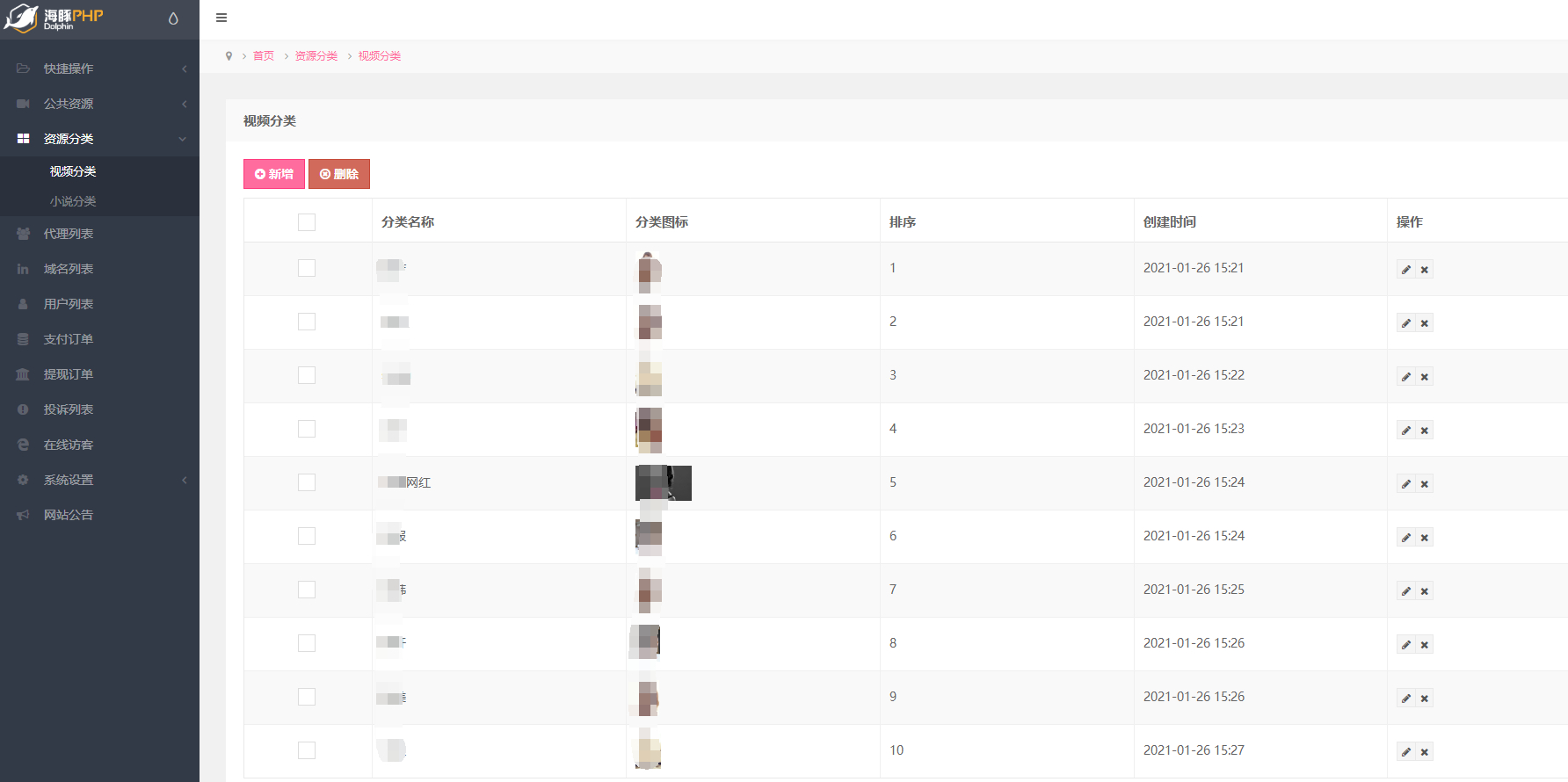Image resolution: width=1568 pixels, height=782 pixels.
Task: Go to 提现订单 in the sidebar
Action: 69,374
